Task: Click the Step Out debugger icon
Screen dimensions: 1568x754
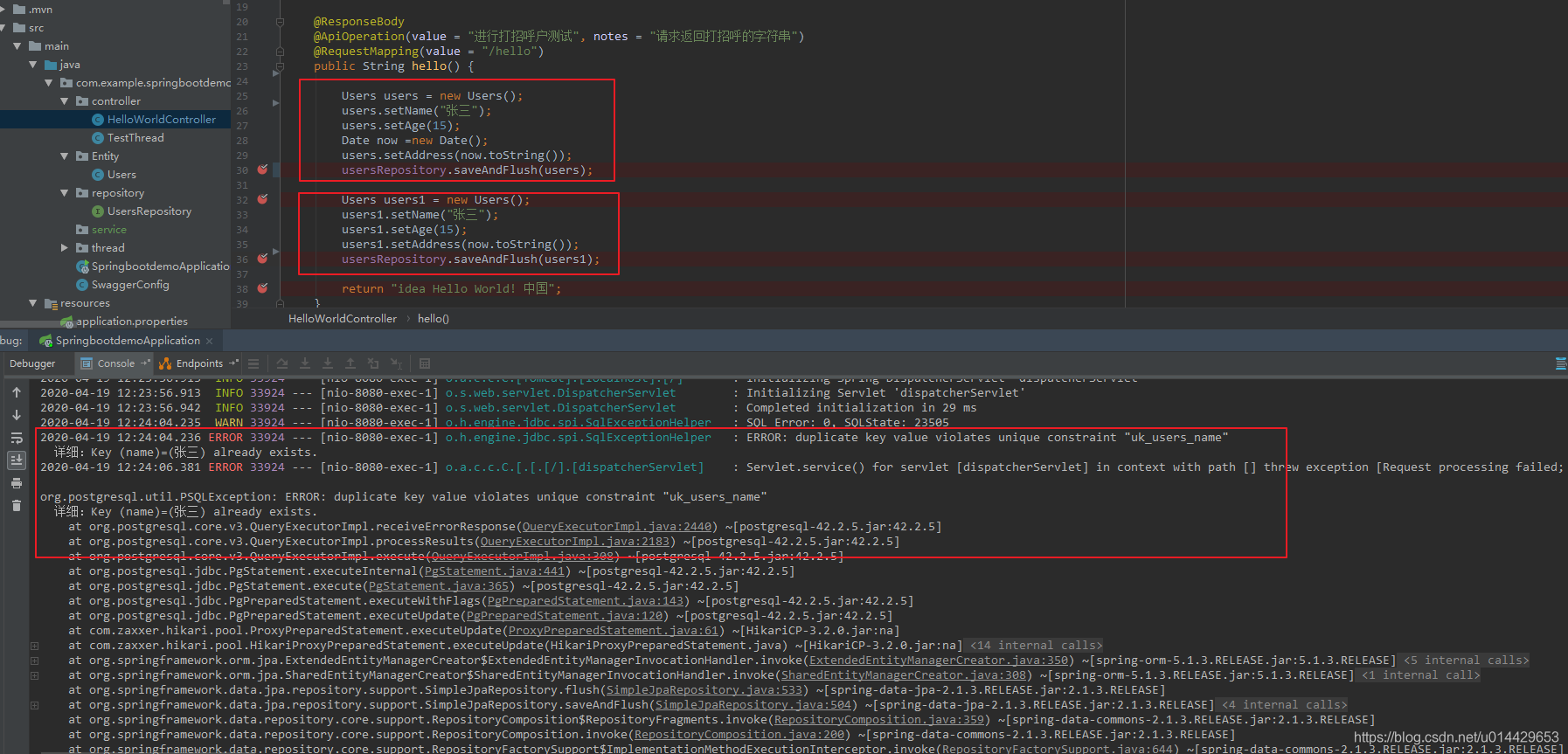Action: point(350,363)
